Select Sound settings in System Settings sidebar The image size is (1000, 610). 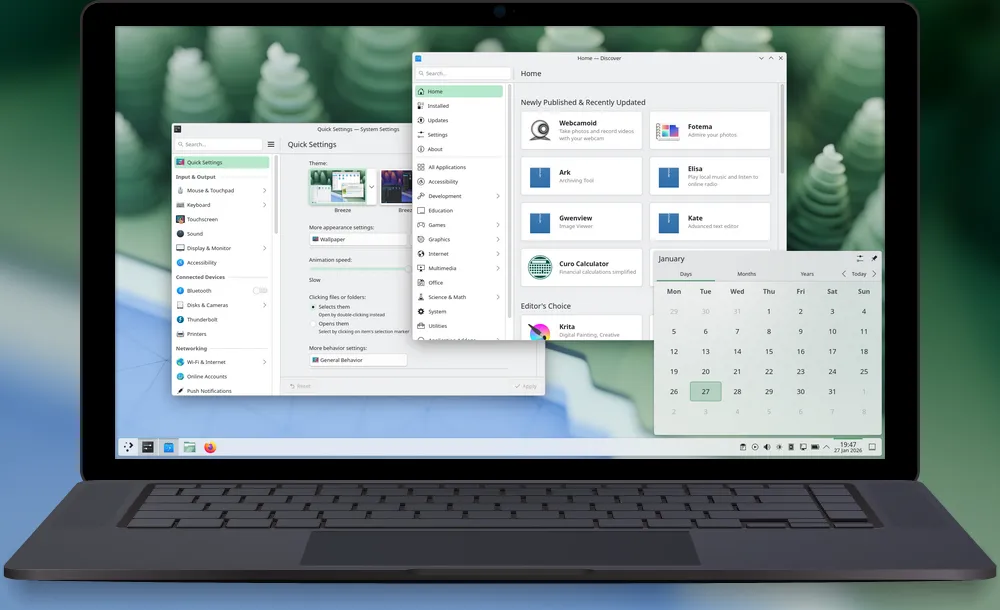(x=198, y=233)
